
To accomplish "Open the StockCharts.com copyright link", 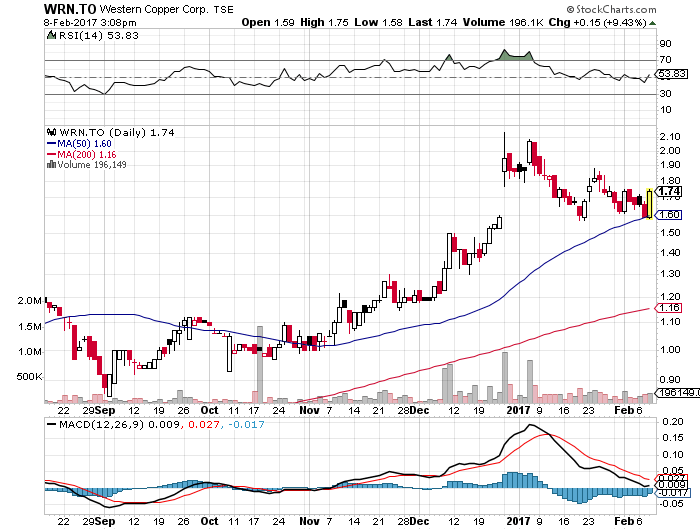I will 612,9.
